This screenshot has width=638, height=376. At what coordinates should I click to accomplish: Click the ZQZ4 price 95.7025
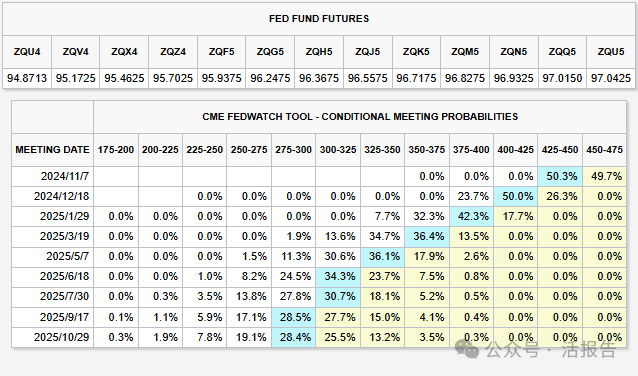[x=173, y=78]
